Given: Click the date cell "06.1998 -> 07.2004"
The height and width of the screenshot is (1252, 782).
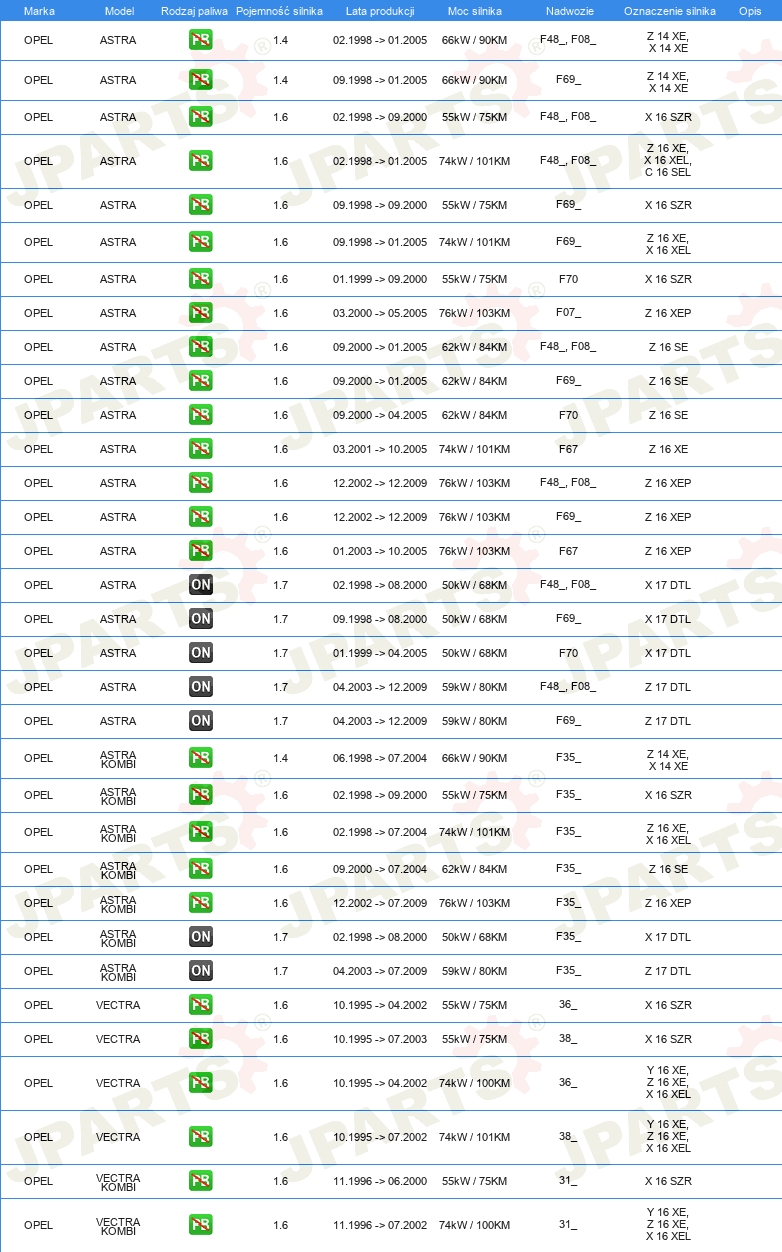Looking at the screenshot, I should click(x=380, y=759).
